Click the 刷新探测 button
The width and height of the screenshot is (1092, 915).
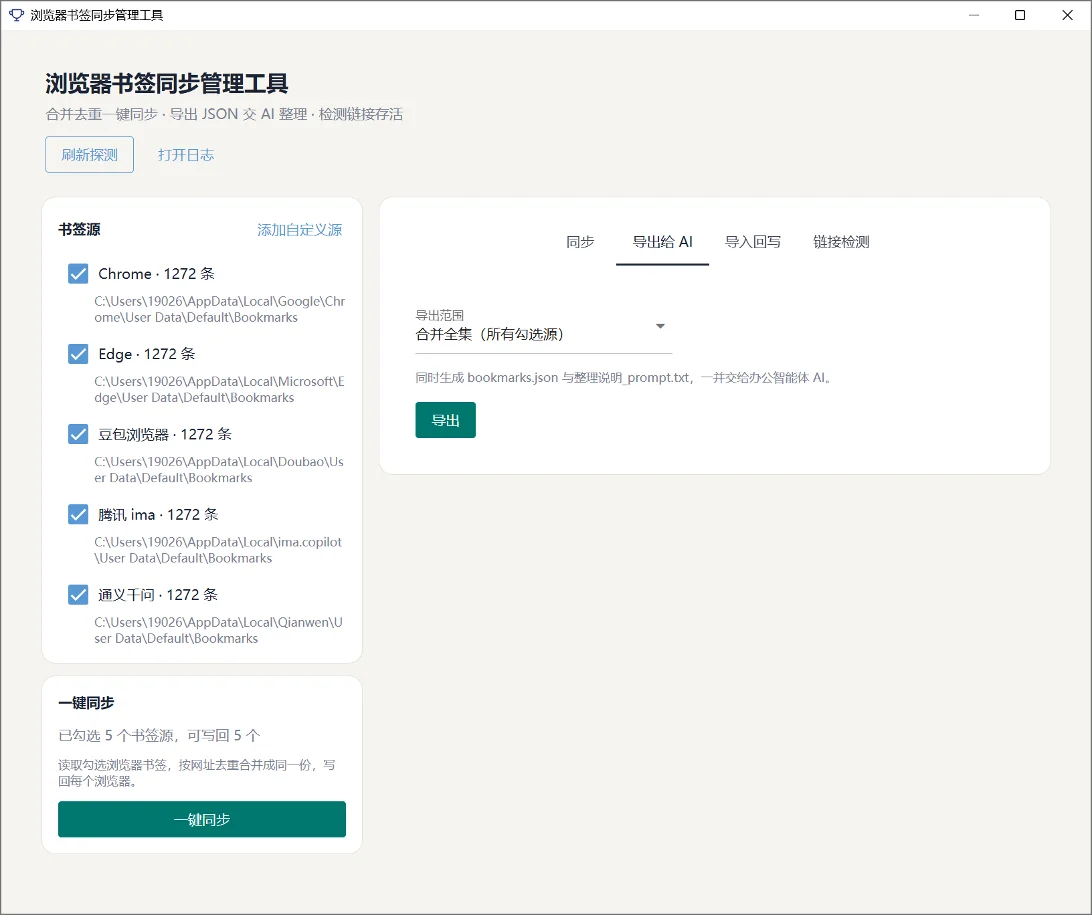coord(89,155)
